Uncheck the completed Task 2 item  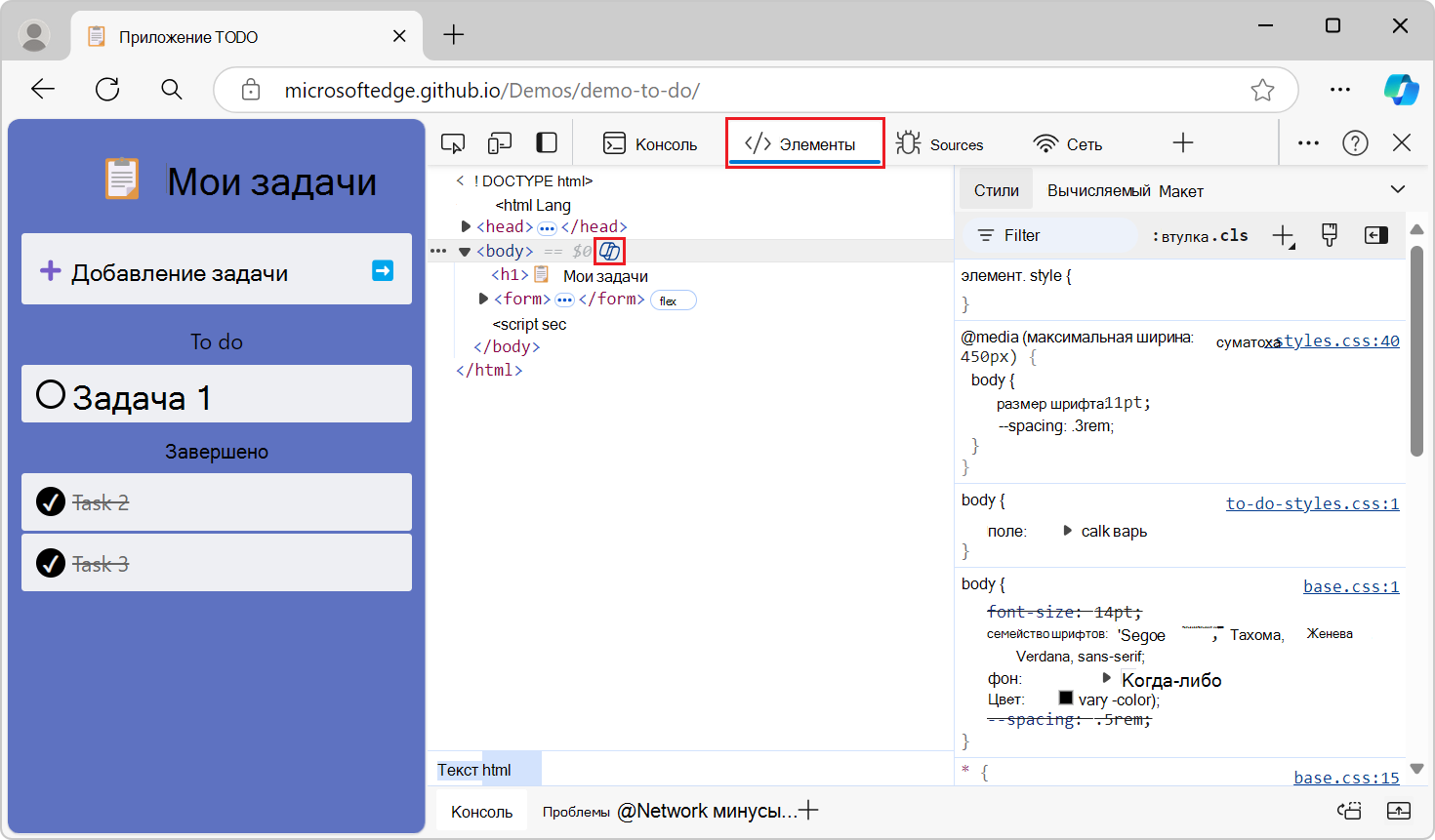click(x=51, y=502)
